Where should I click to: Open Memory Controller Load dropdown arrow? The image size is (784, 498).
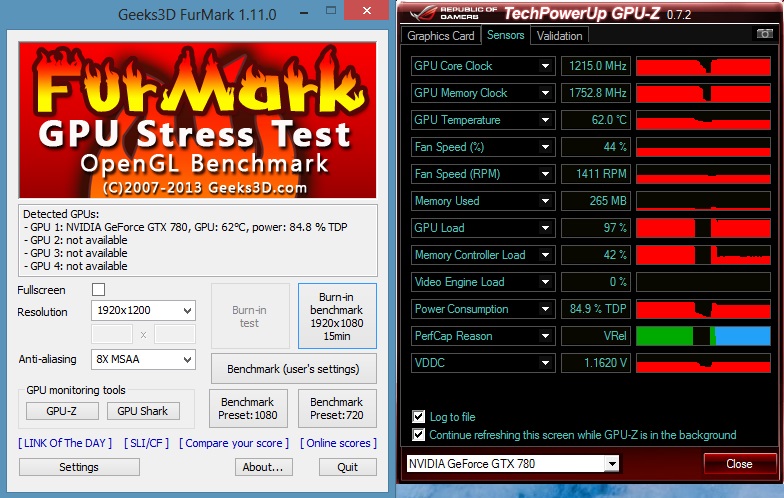point(546,255)
